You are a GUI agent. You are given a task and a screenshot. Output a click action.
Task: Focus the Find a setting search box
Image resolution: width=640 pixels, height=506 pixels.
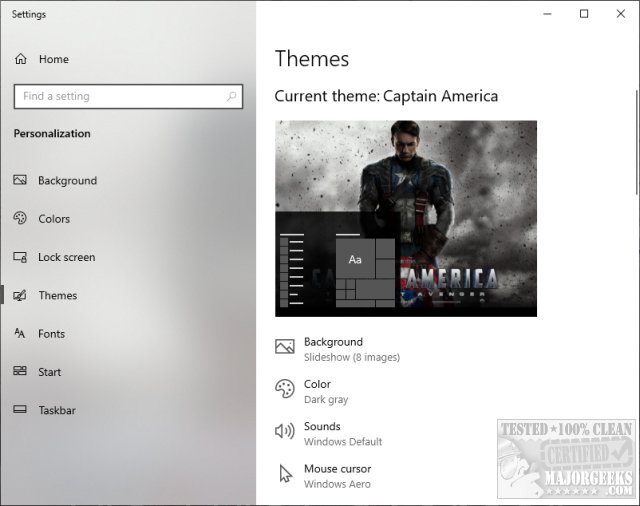[128, 96]
